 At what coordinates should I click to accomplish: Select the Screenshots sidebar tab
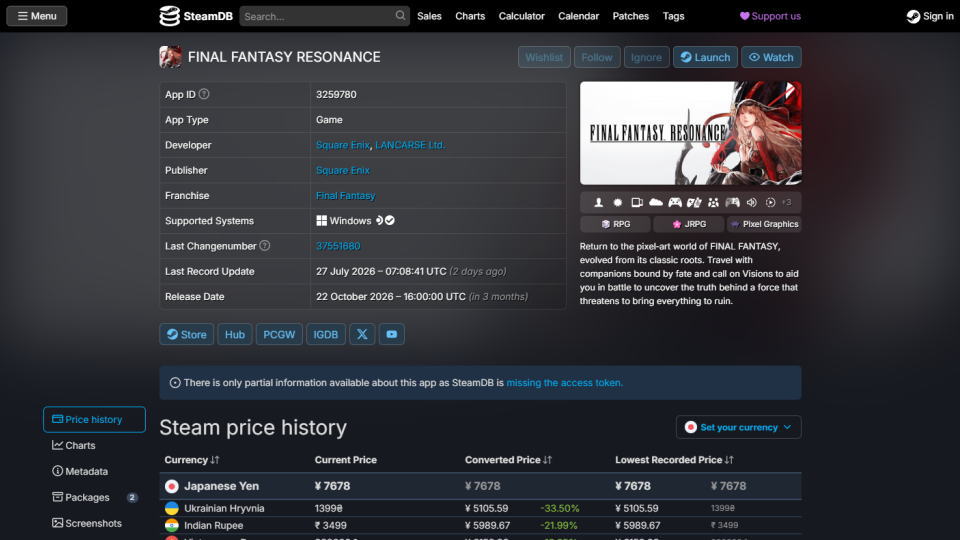click(94, 523)
